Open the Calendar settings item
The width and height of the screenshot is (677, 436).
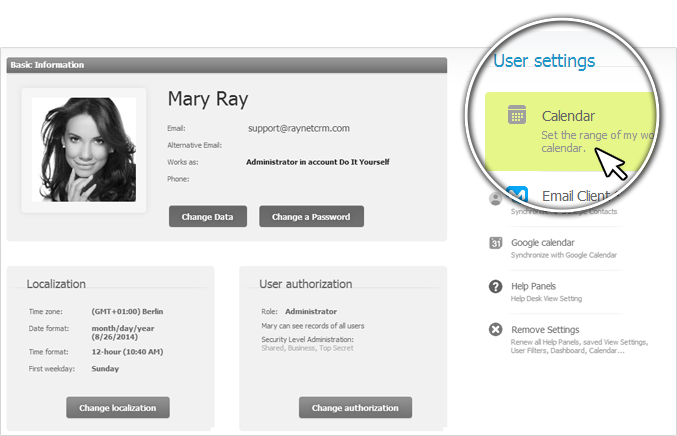pos(570,131)
